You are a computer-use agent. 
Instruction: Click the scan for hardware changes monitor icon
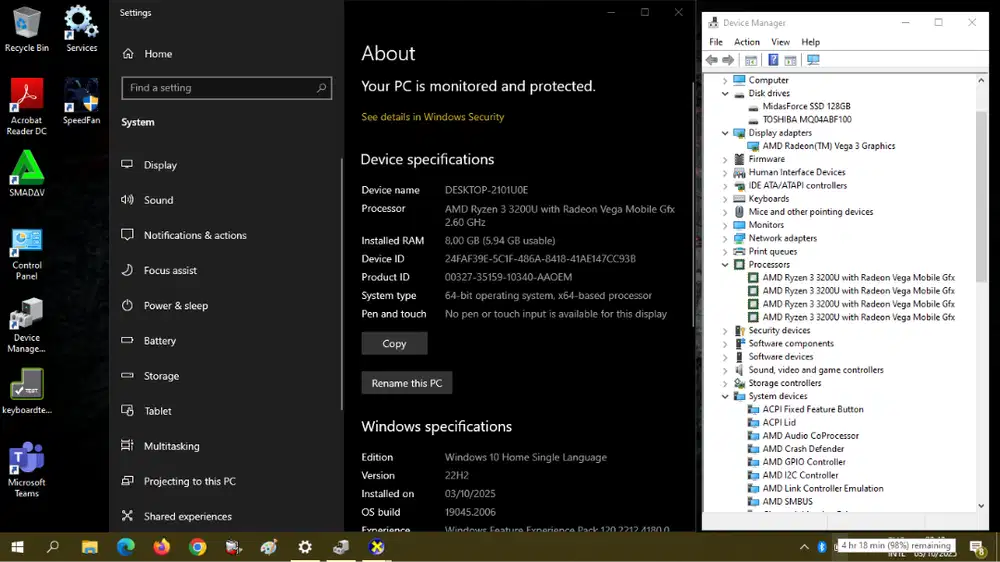(x=813, y=60)
